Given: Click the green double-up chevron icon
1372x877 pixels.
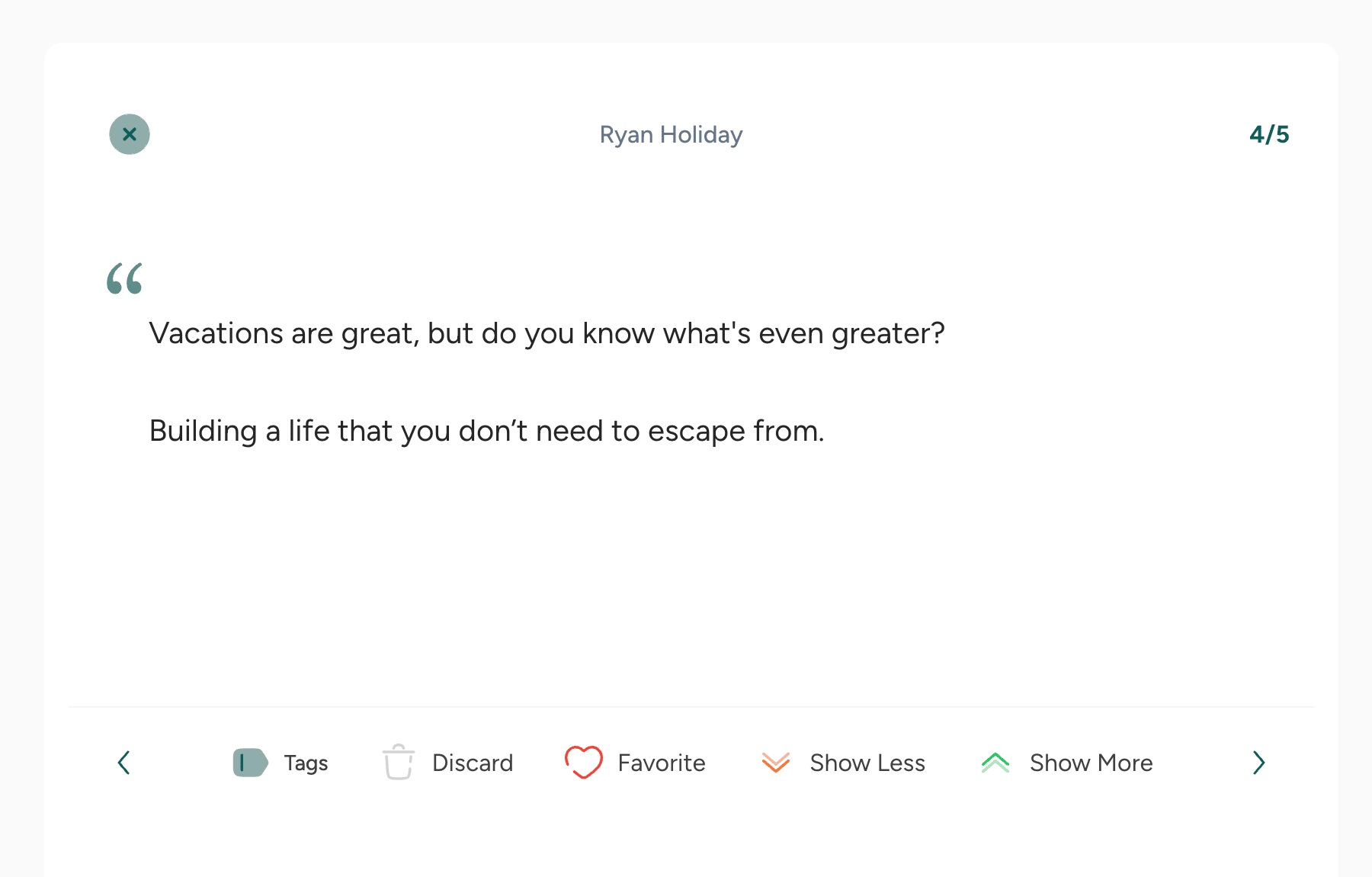Looking at the screenshot, I should (995, 763).
